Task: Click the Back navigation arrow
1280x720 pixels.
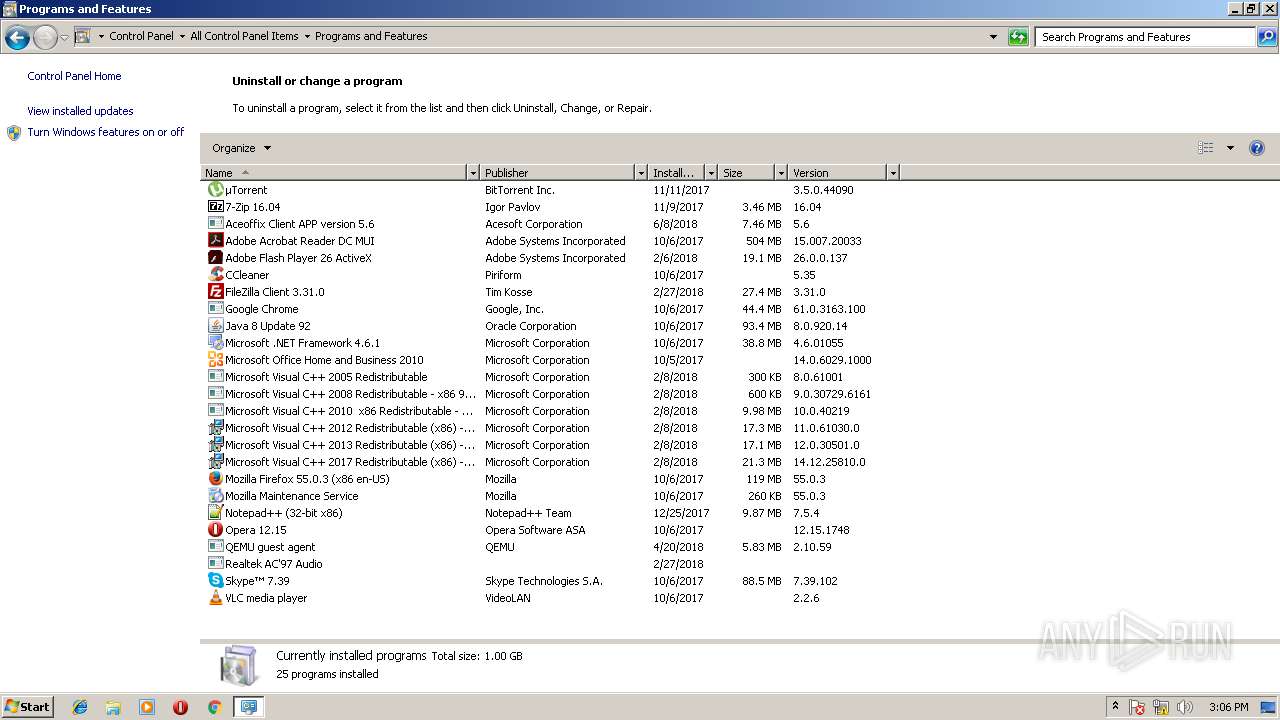Action: tap(17, 38)
